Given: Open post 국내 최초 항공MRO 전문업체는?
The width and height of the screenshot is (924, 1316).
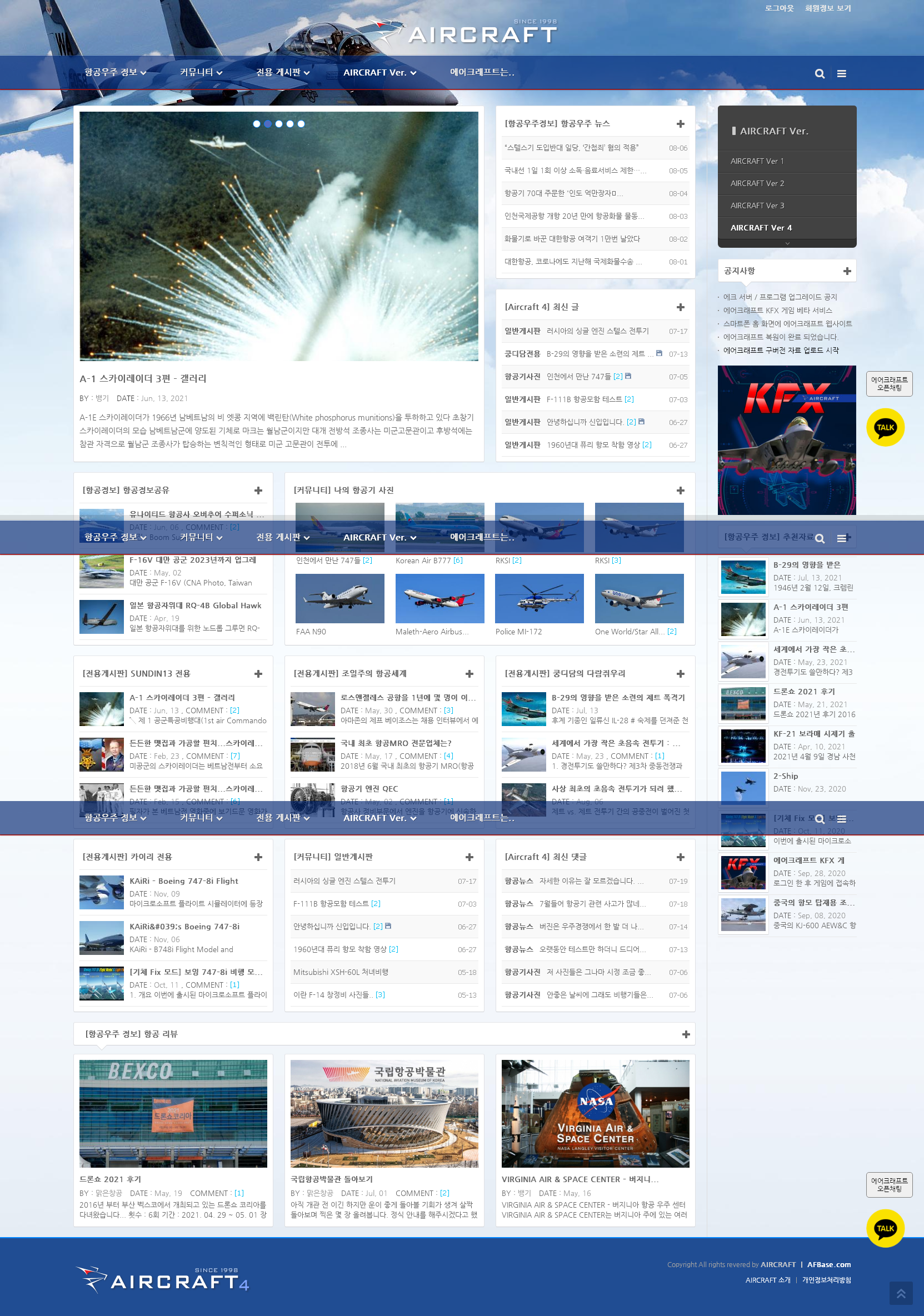Looking at the screenshot, I should click(396, 743).
